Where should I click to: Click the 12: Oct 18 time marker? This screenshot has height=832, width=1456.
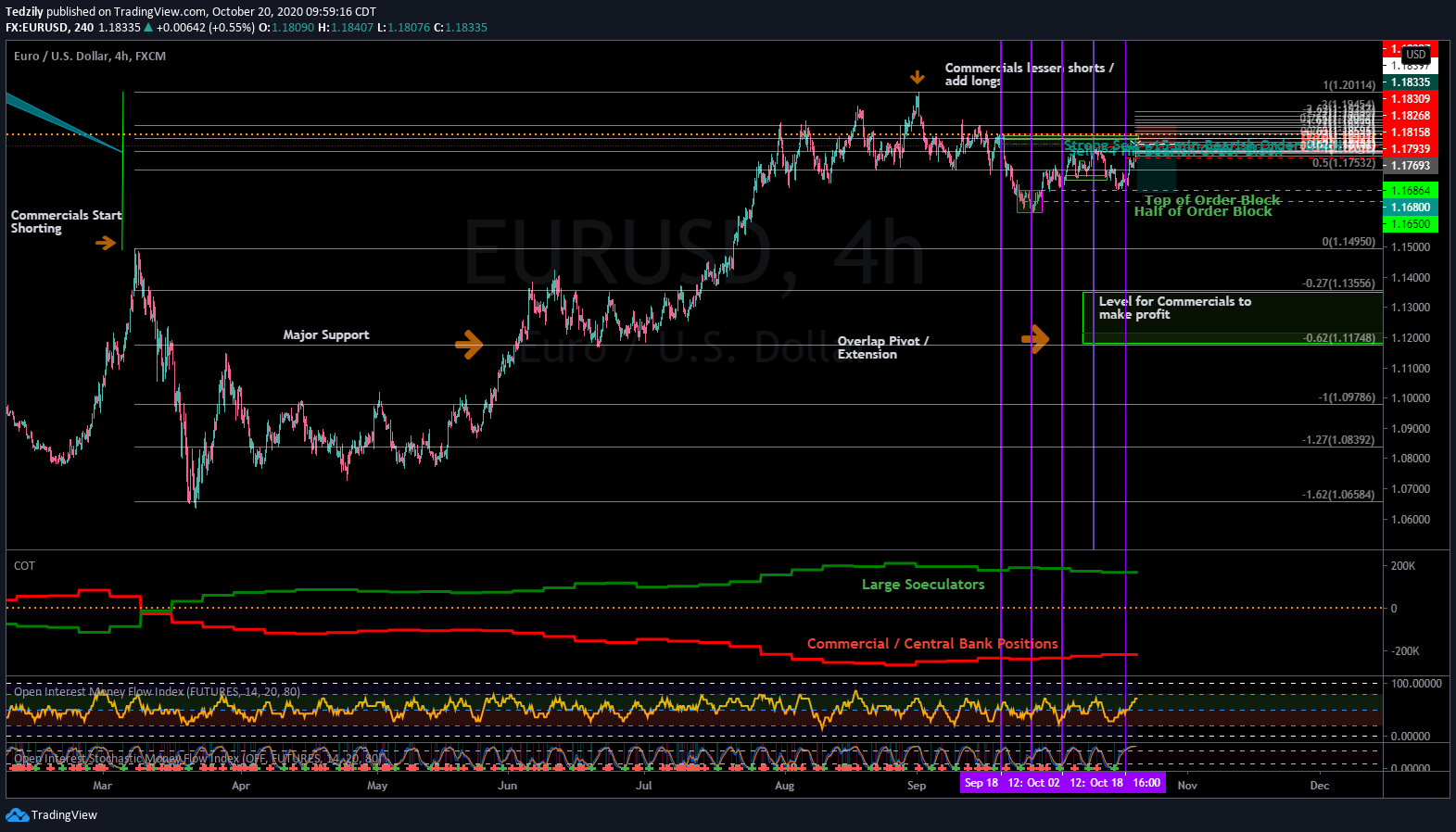tap(1096, 783)
